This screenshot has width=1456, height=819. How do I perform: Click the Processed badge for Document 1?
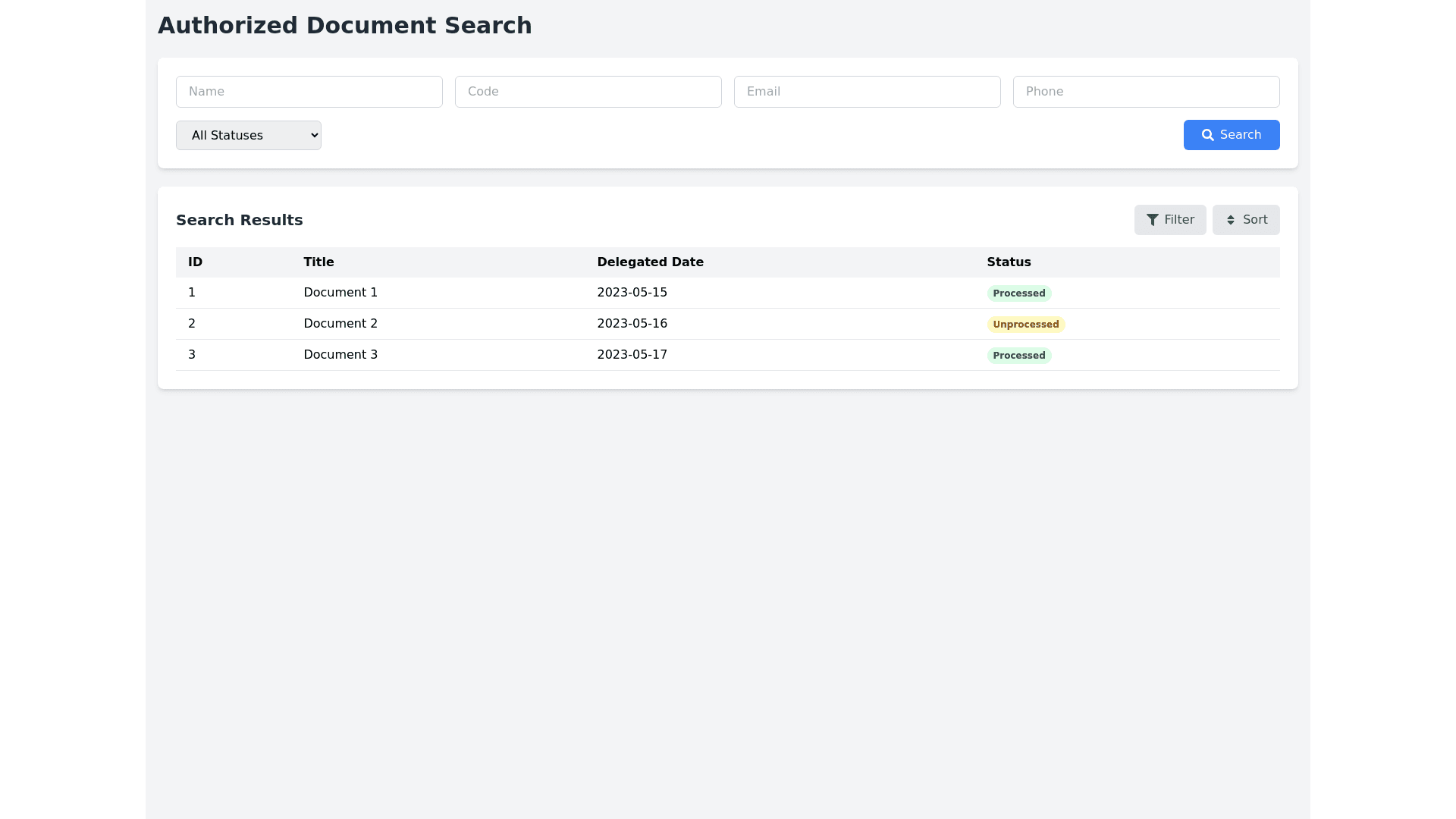(1019, 293)
